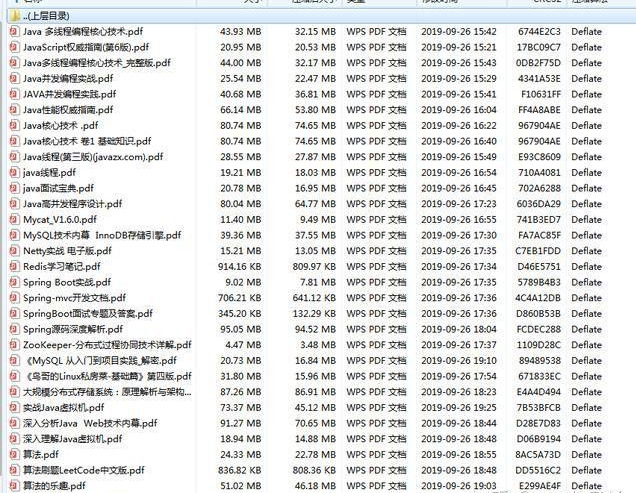This screenshot has width=636, height=493.
Task: Click PDF icon of Netty实战 电子版.pdf
Action: [14, 251]
